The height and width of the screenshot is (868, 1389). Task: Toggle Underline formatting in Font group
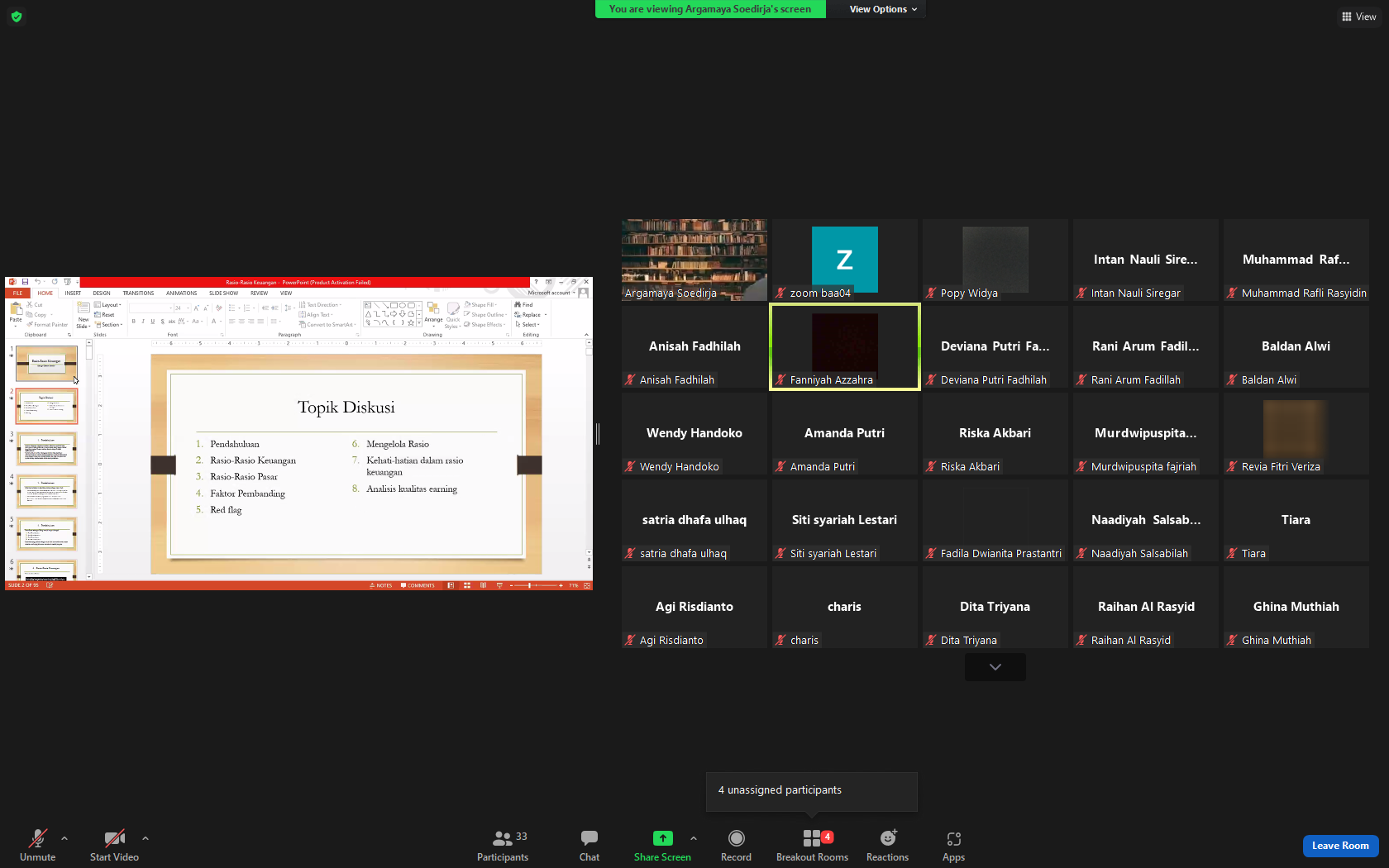click(152, 322)
